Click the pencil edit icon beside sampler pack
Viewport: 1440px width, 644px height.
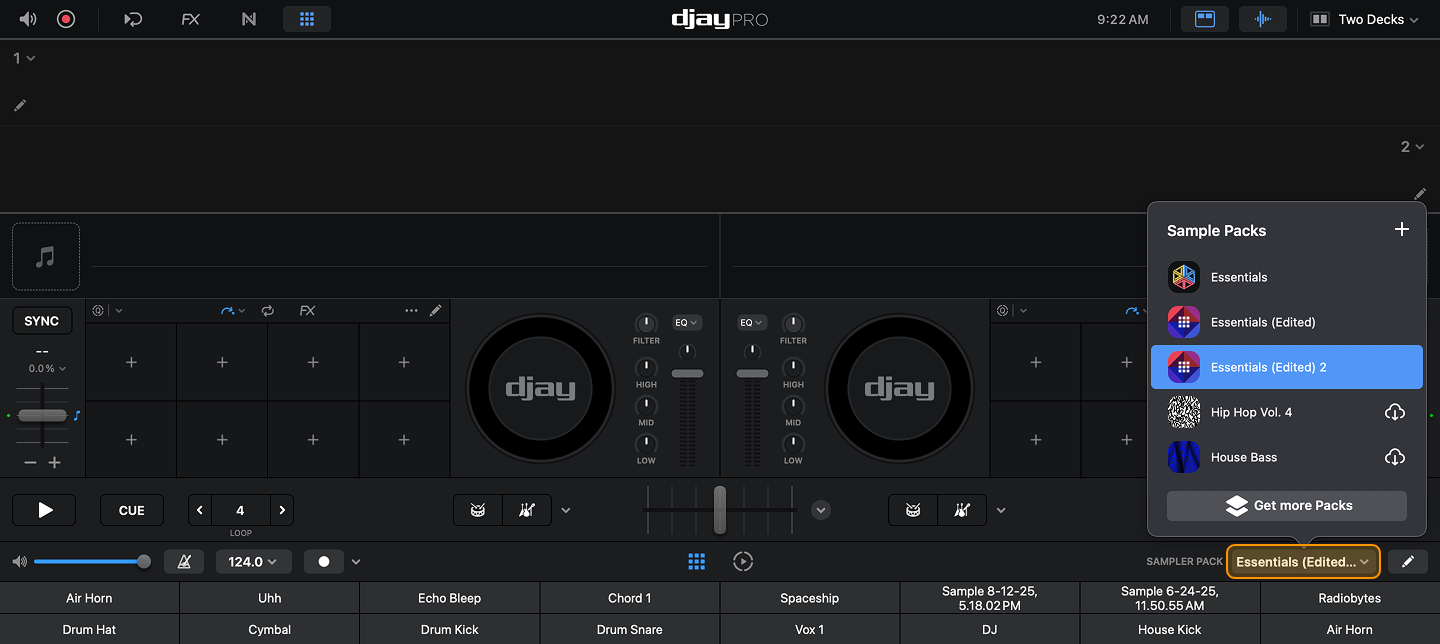pos(1408,562)
